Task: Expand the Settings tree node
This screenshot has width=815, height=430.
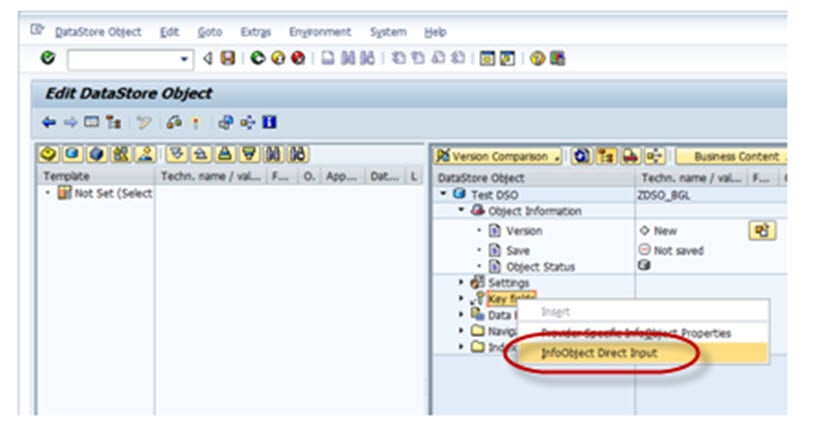Action: (461, 283)
